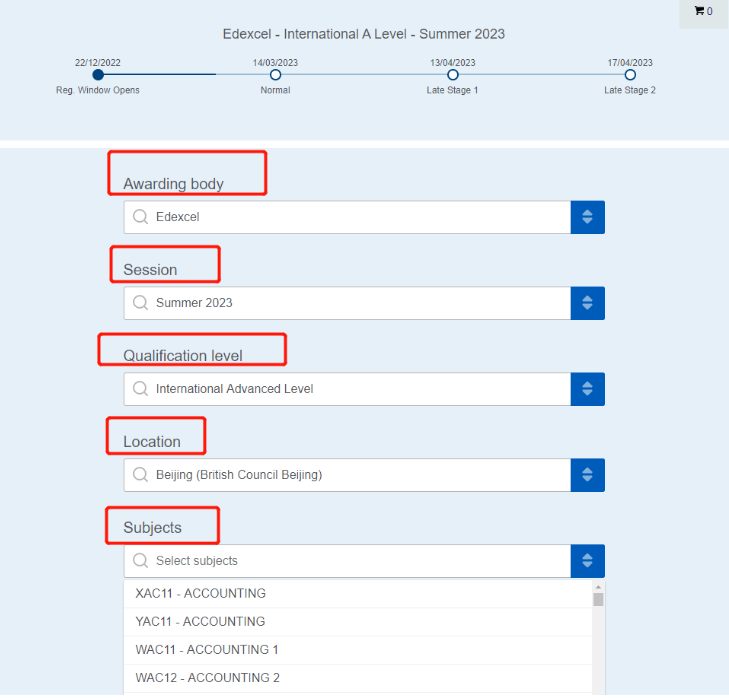Click the Awarding body label
The image size is (729, 700).
click(173, 184)
